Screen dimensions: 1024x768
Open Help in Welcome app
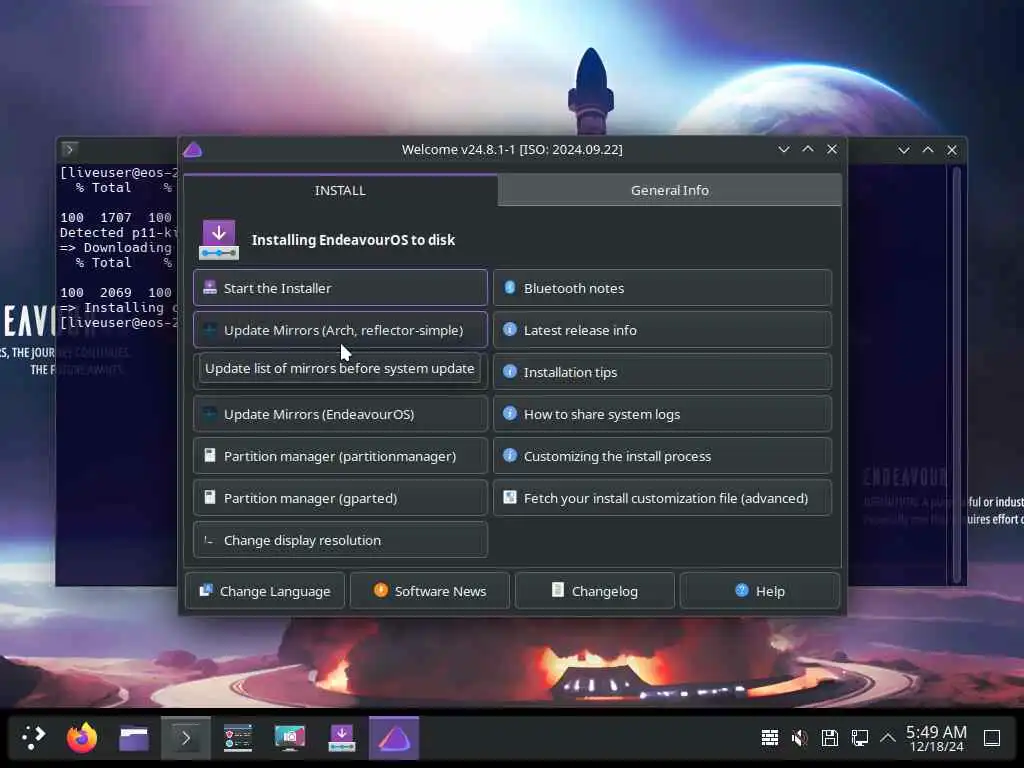760,591
